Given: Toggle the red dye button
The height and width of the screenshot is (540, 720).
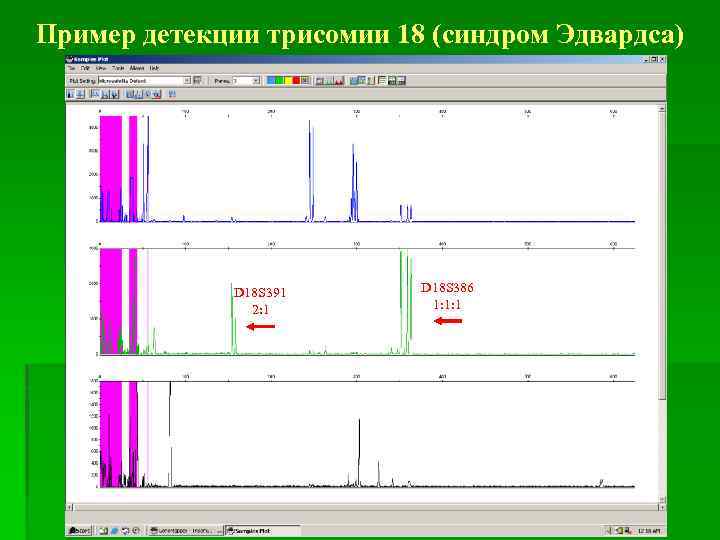Looking at the screenshot, I should (x=296, y=81).
